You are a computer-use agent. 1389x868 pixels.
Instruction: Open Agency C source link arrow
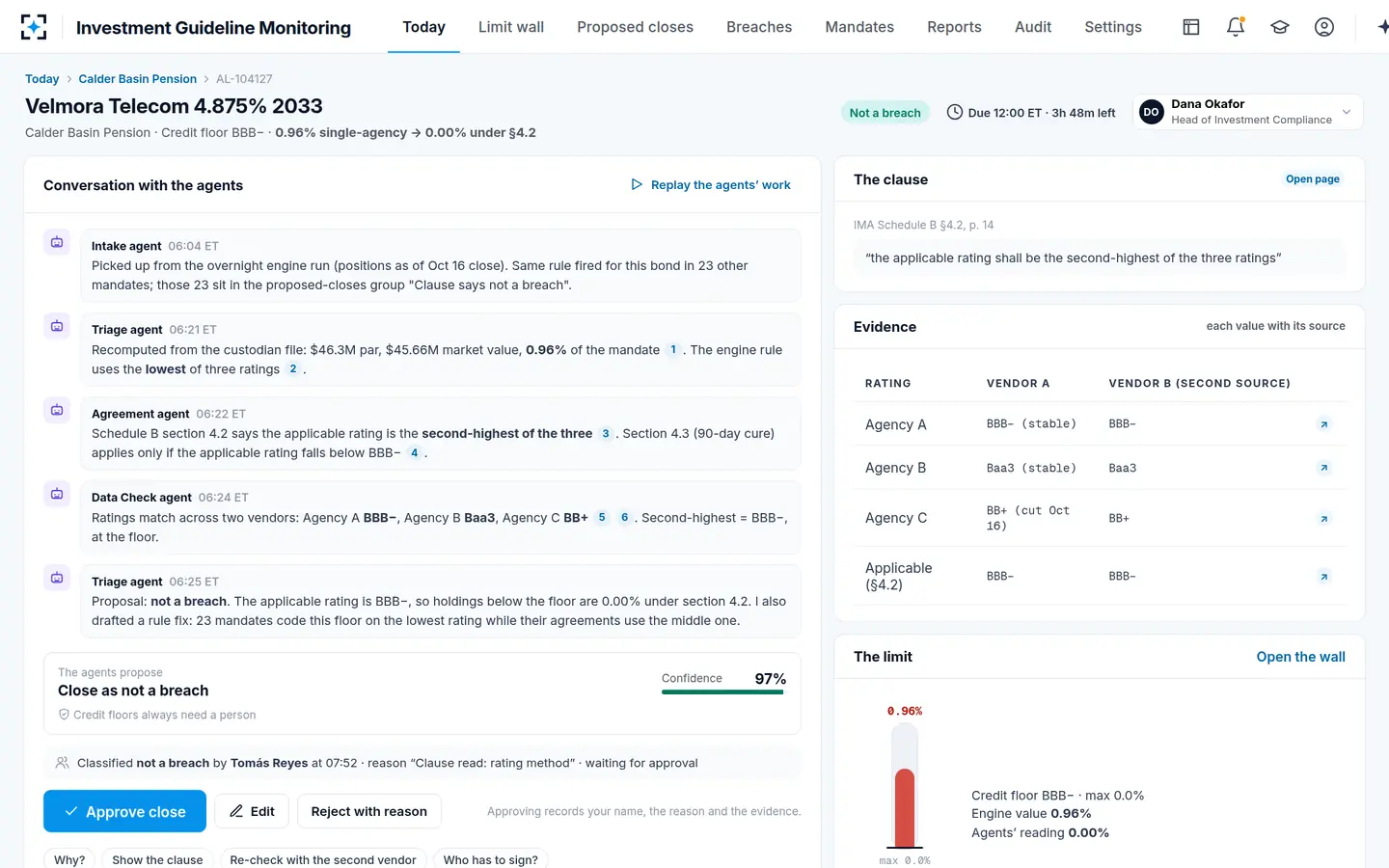point(1324,519)
